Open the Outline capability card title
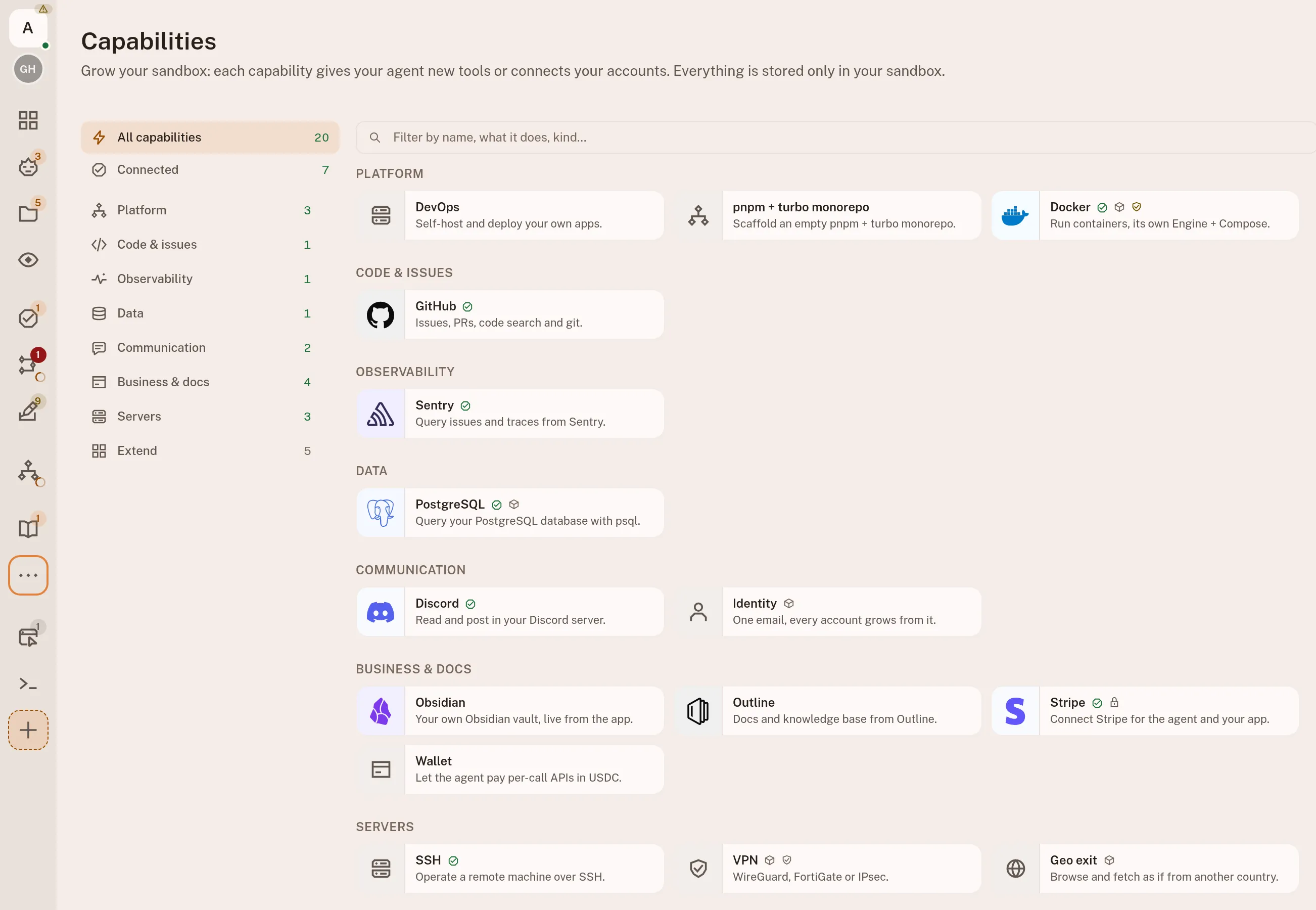 pyautogui.click(x=754, y=702)
